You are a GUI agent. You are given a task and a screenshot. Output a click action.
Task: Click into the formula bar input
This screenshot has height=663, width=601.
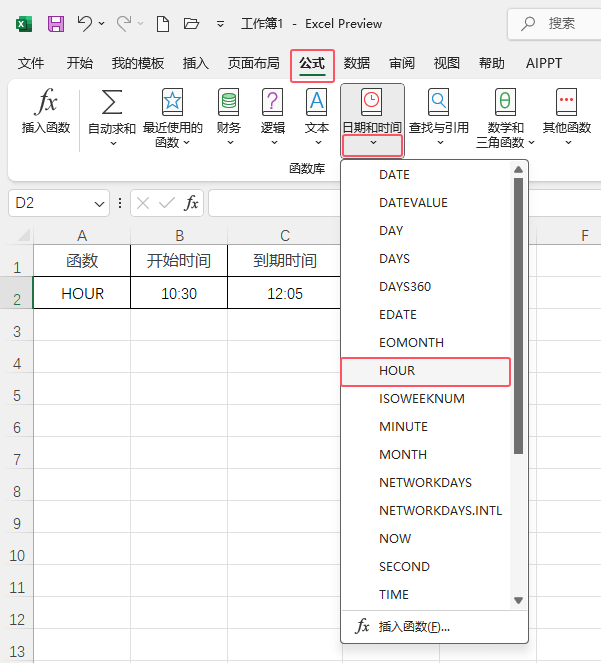(x=274, y=203)
